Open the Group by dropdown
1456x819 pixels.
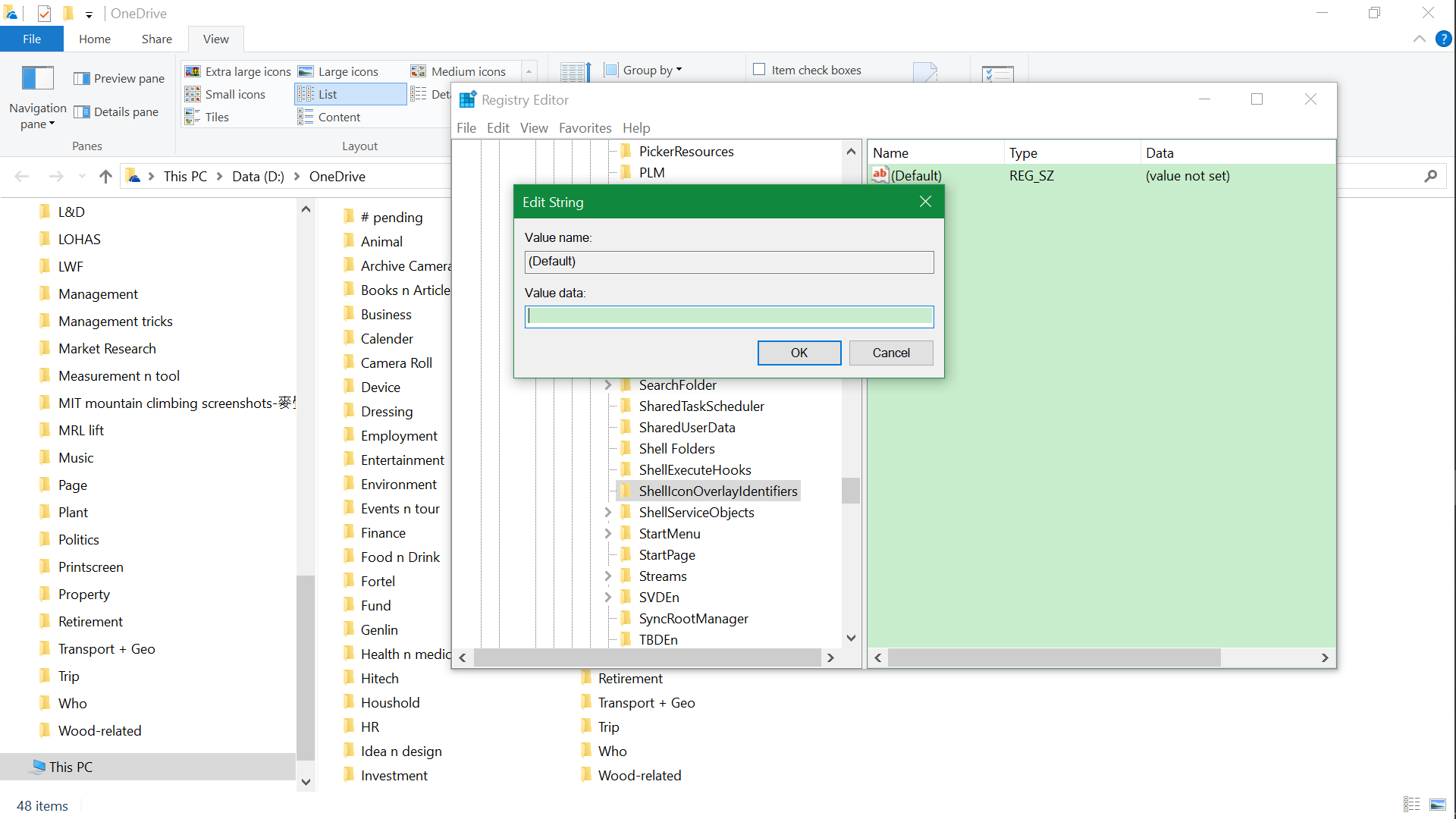coord(643,70)
